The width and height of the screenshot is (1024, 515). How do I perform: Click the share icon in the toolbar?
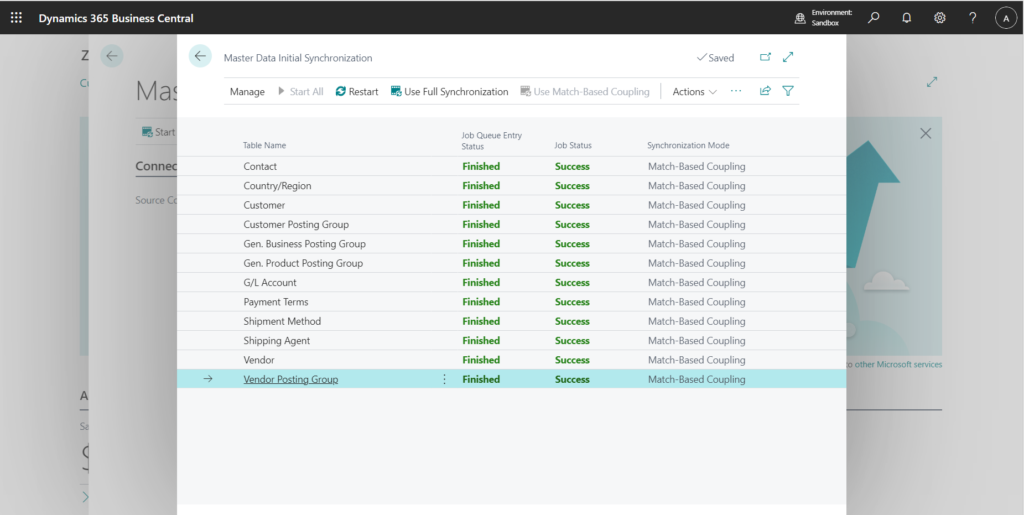(x=765, y=91)
